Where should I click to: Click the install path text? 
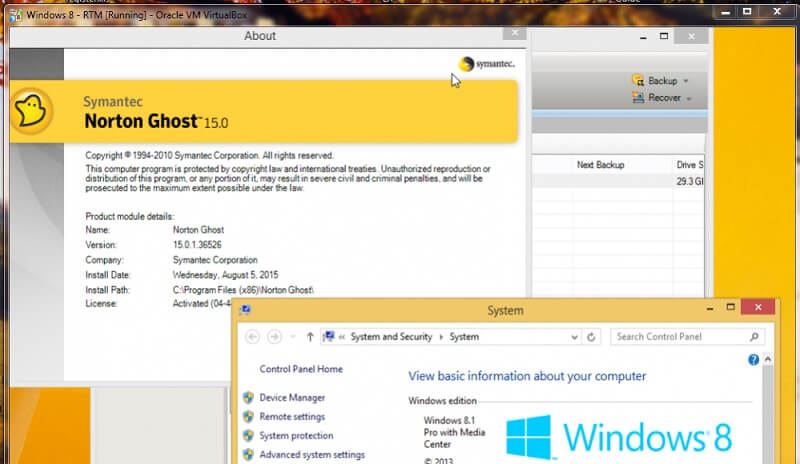pos(243,290)
